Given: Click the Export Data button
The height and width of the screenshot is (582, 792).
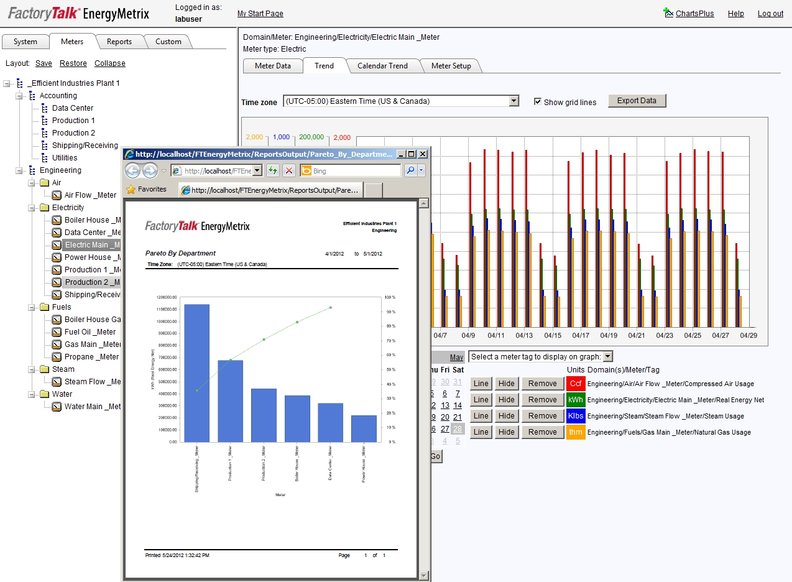Looking at the screenshot, I should 636,101.
